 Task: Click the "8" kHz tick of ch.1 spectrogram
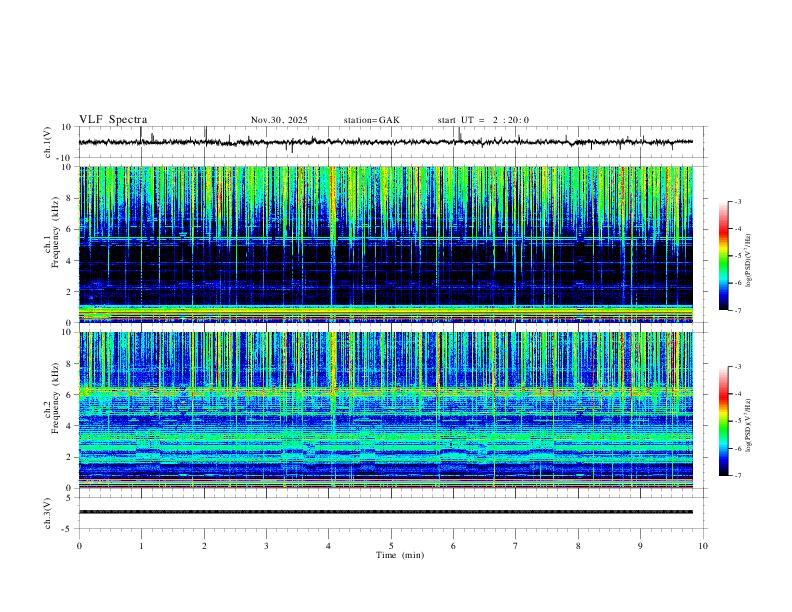(69, 198)
